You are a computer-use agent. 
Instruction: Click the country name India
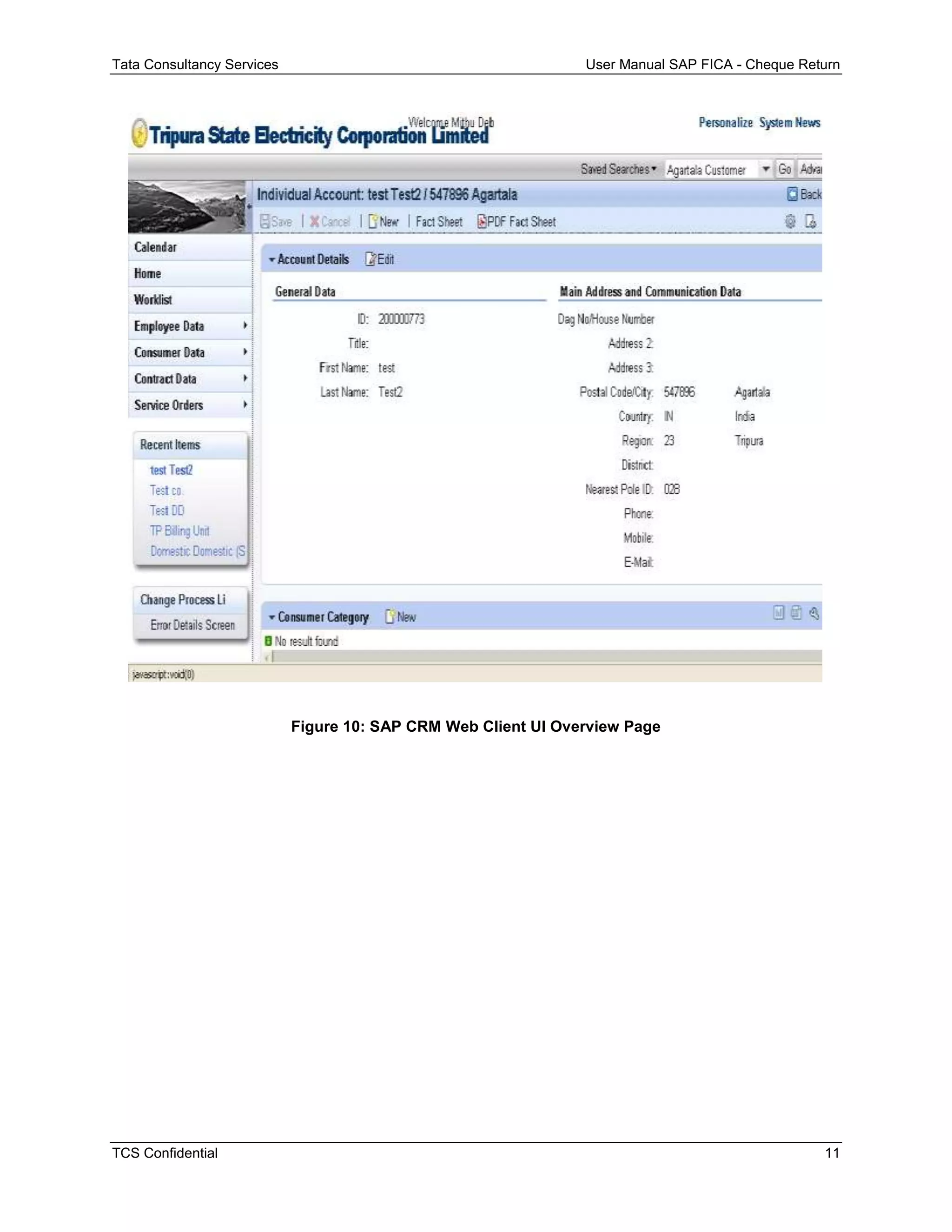click(x=745, y=416)
